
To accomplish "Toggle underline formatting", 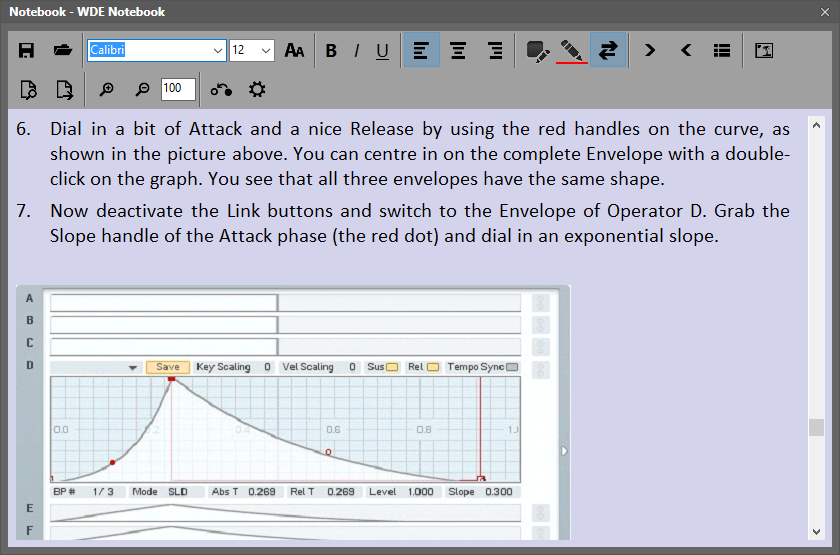I will tap(382, 50).
